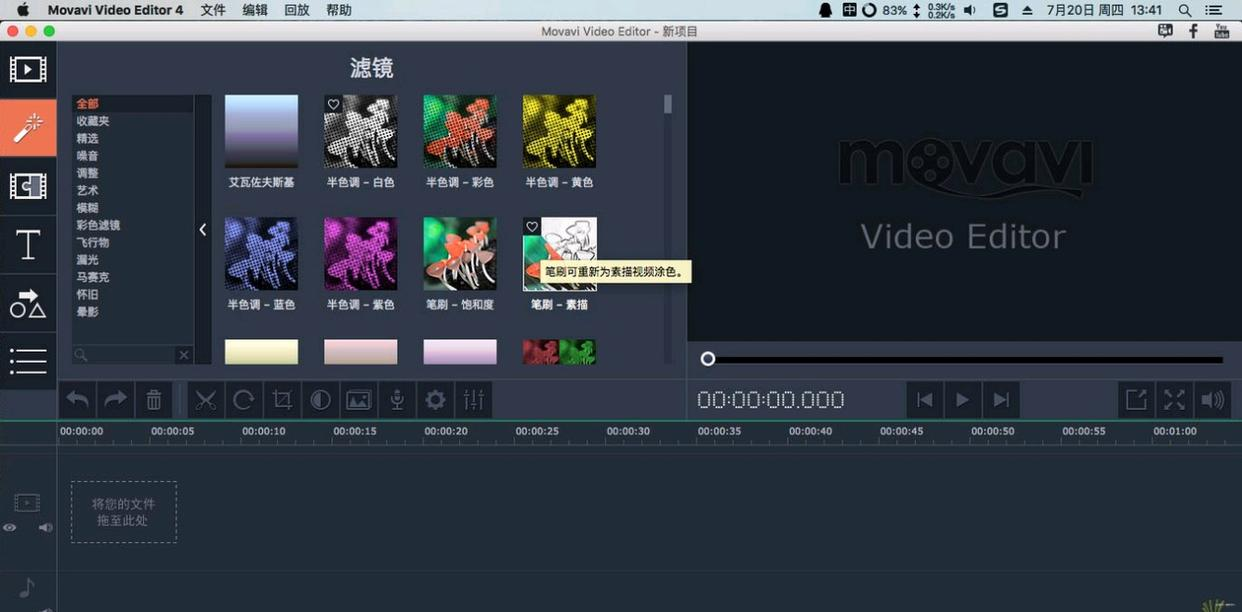Click the crop tool icon
The width and height of the screenshot is (1242, 612).
point(282,400)
